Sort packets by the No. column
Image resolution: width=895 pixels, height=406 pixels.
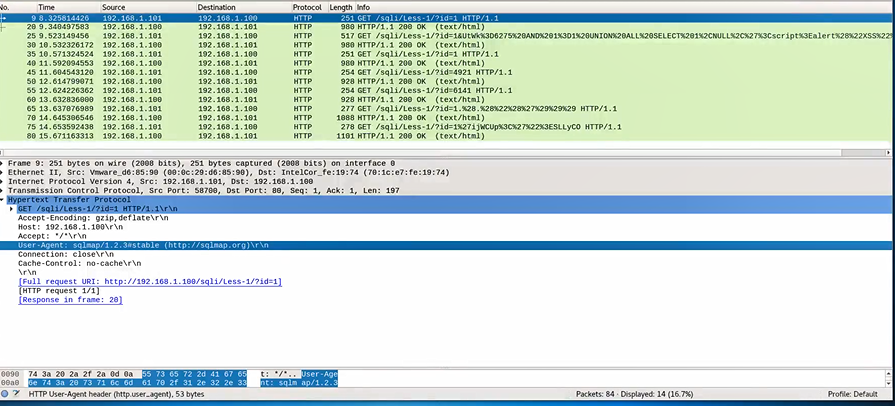point(5,7)
